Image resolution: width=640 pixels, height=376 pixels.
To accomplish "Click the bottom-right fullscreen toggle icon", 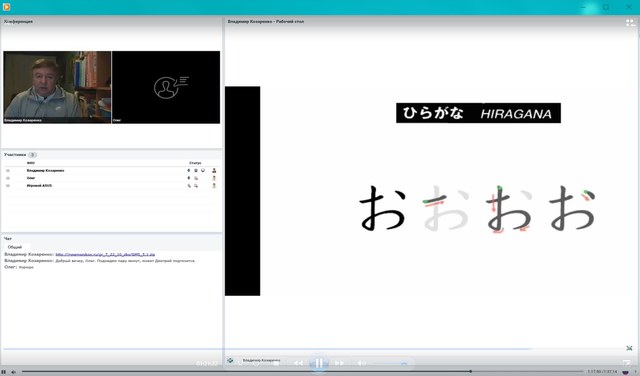I will 627,363.
